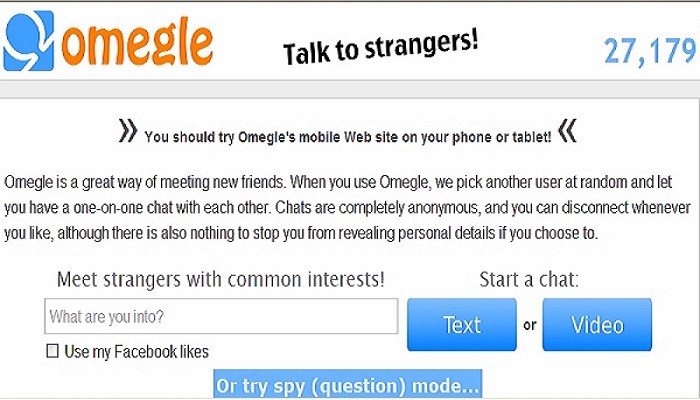Click the "or" text between chat buttons

(530, 325)
